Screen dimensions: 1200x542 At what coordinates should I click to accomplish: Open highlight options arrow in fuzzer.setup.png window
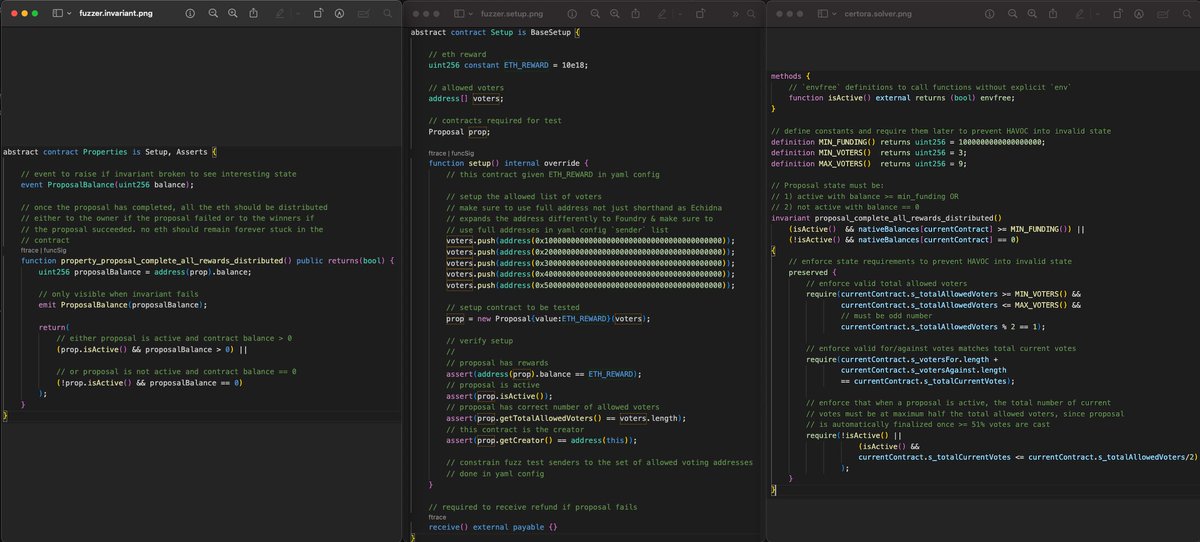680,14
